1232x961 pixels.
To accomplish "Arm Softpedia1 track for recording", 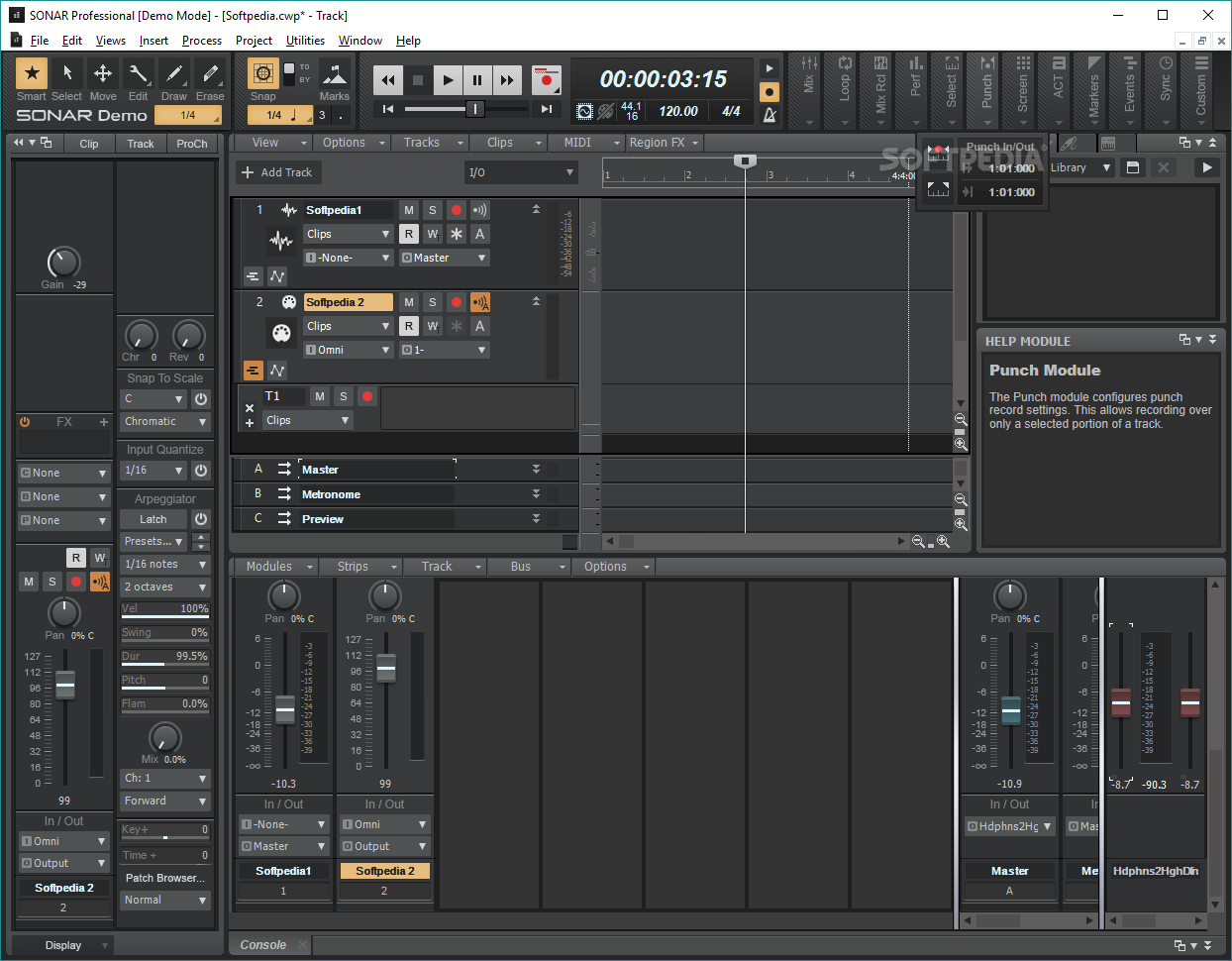I will pos(457,210).
